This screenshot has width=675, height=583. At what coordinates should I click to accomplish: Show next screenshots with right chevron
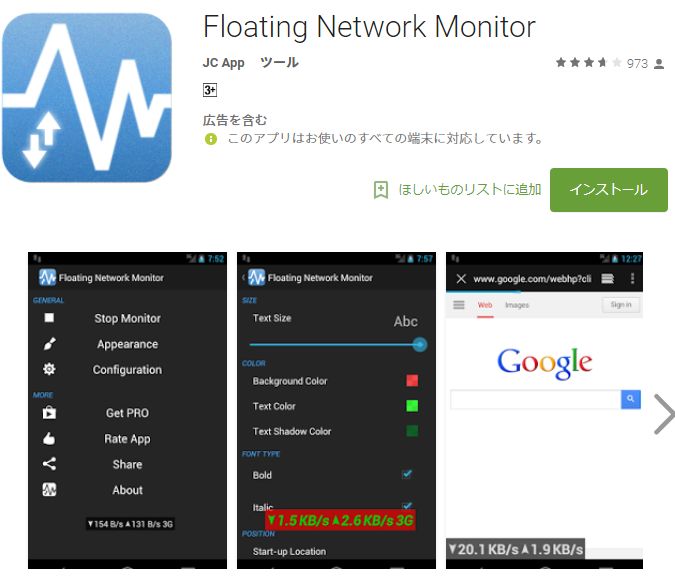pos(664,414)
